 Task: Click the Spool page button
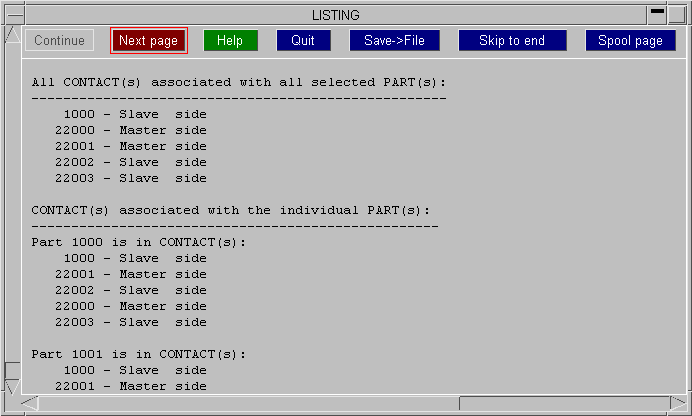tap(631, 40)
